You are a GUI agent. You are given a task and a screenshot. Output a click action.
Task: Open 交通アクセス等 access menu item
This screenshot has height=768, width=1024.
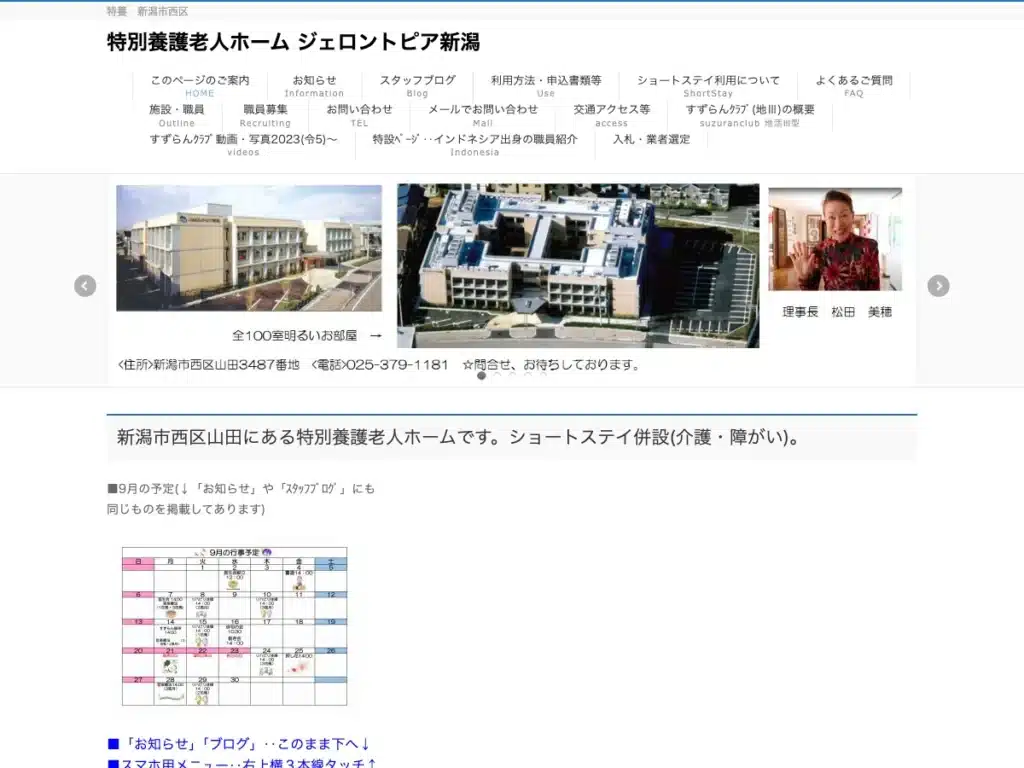pyautogui.click(x=611, y=116)
